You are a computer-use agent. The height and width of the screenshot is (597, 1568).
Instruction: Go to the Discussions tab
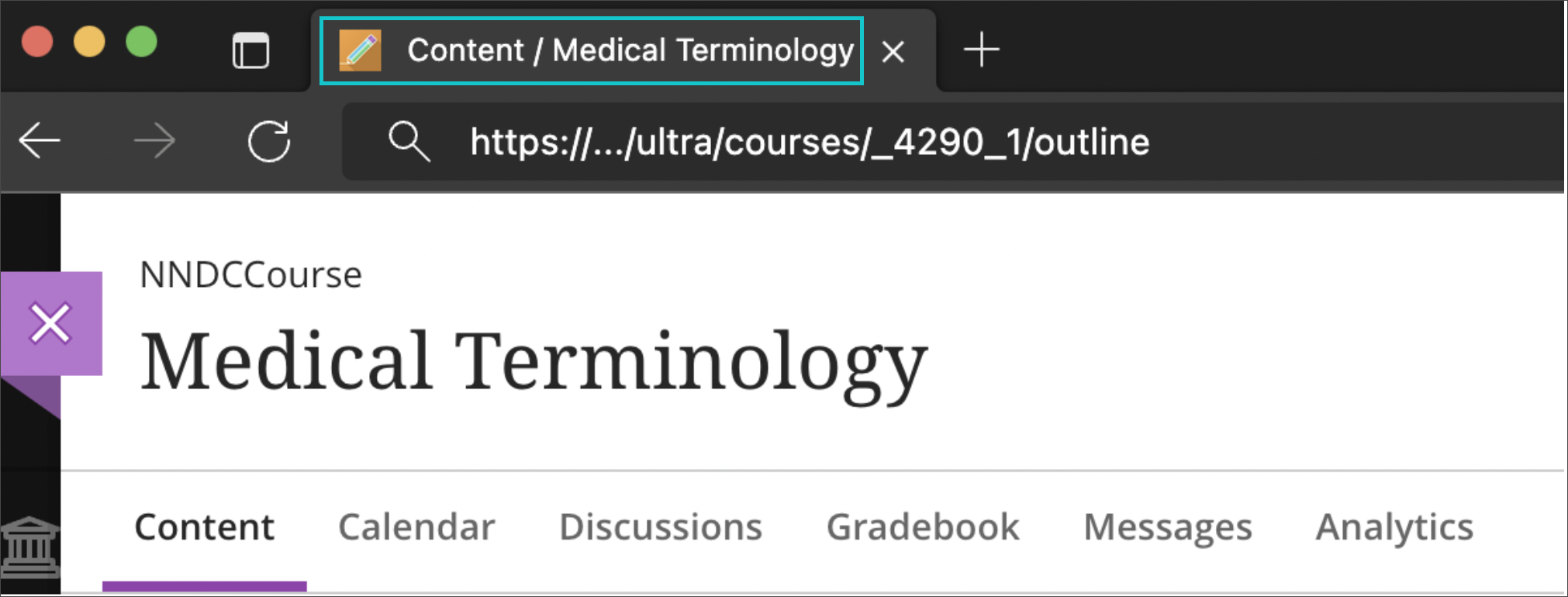(661, 527)
